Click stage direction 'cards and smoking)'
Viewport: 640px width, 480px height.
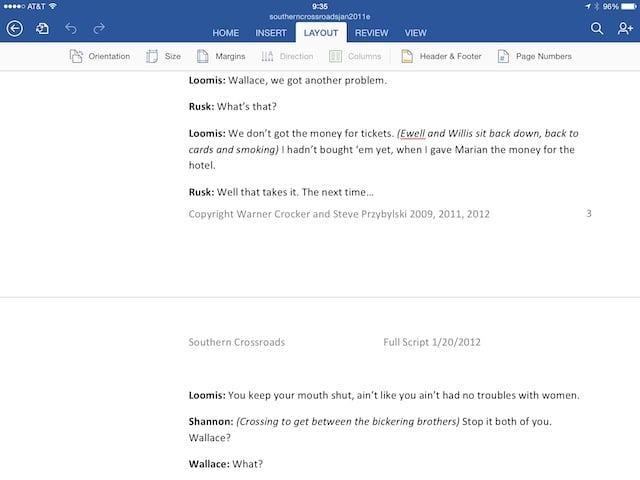click(x=233, y=150)
